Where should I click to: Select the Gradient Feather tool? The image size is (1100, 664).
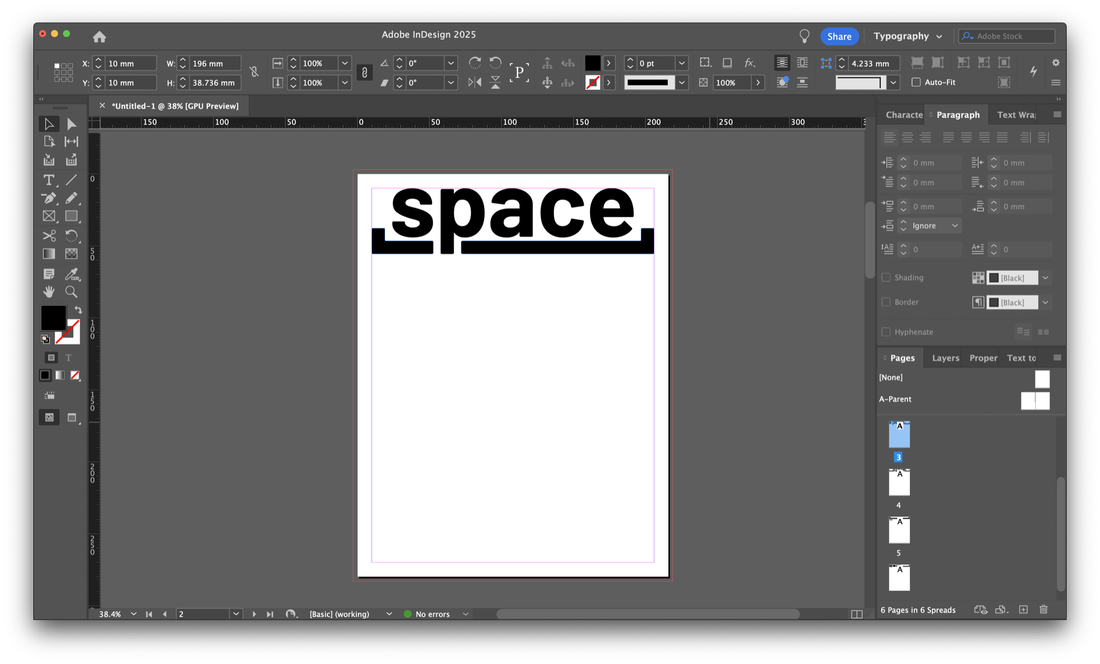pos(71,254)
